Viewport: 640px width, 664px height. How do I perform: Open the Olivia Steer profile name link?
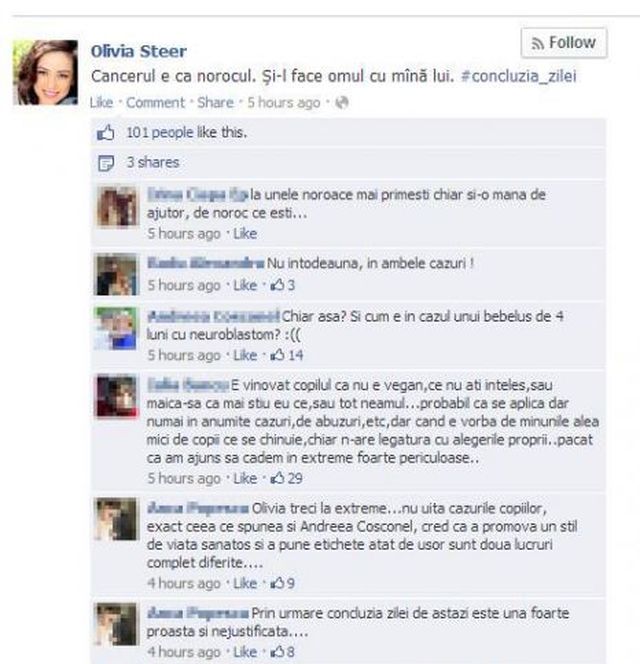139,51
